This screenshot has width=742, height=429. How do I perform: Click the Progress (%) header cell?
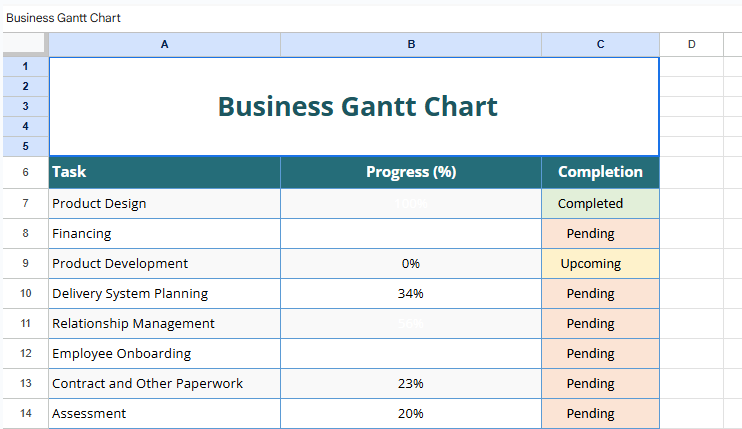point(410,172)
